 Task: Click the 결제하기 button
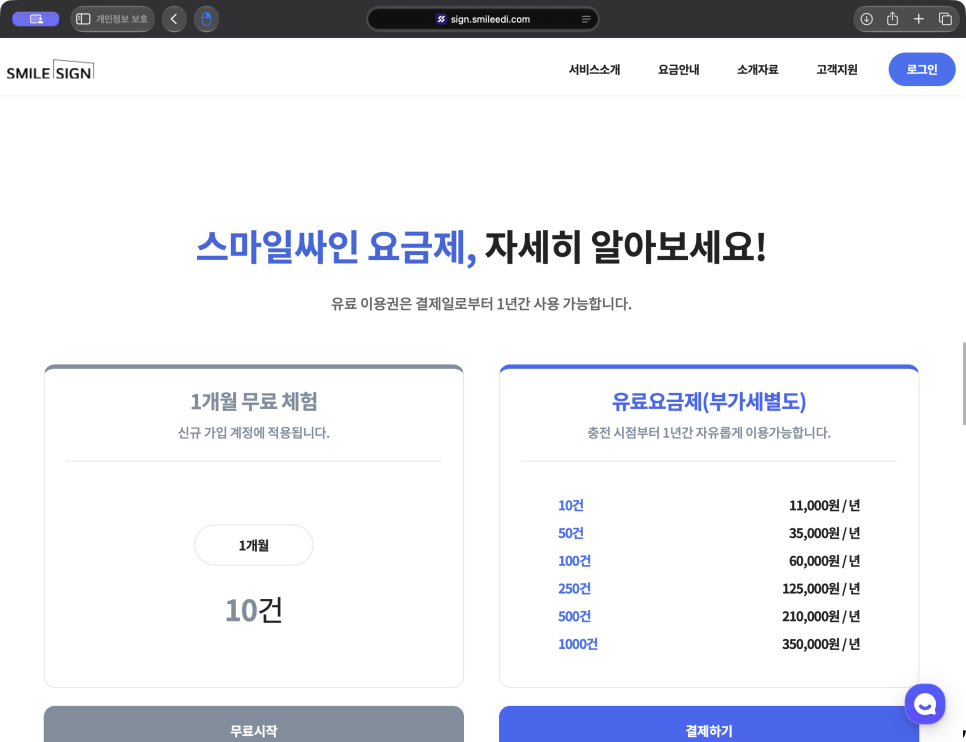pos(709,725)
